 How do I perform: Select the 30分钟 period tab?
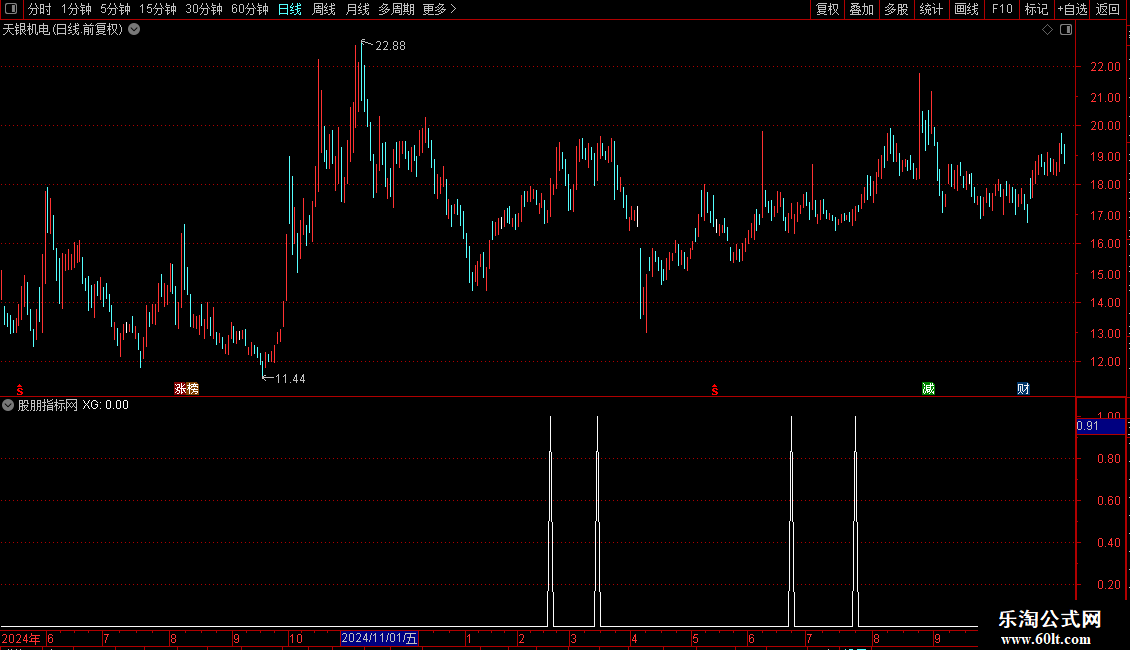point(204,9)
